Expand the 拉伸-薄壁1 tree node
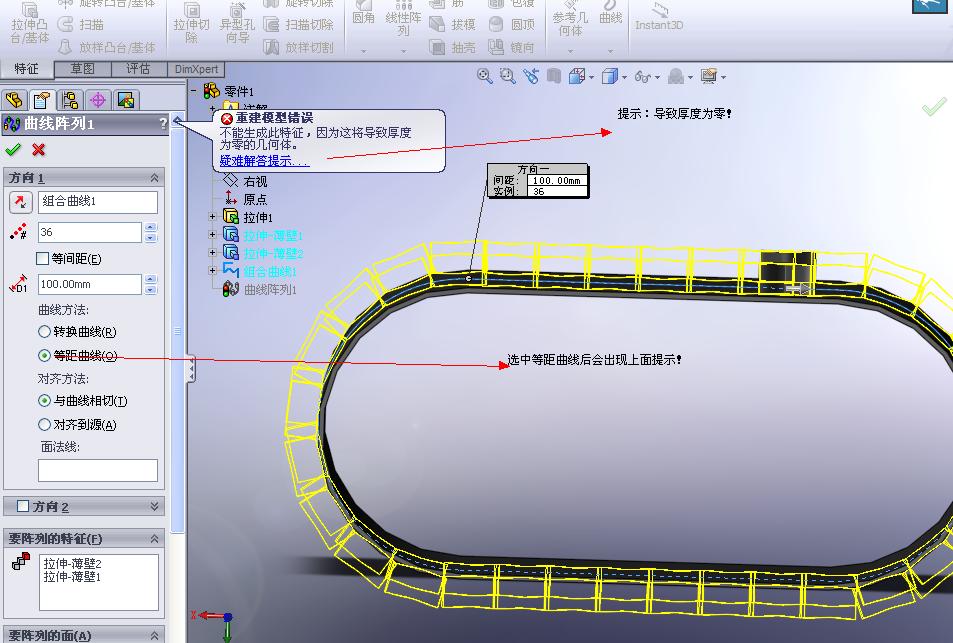This screenshot has width=953, height=643. click(212, 235)
